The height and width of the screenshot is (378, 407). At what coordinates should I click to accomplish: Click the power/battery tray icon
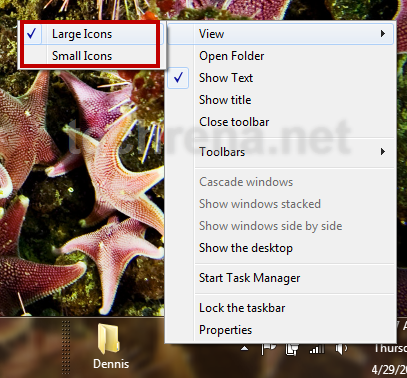(292, 349)
